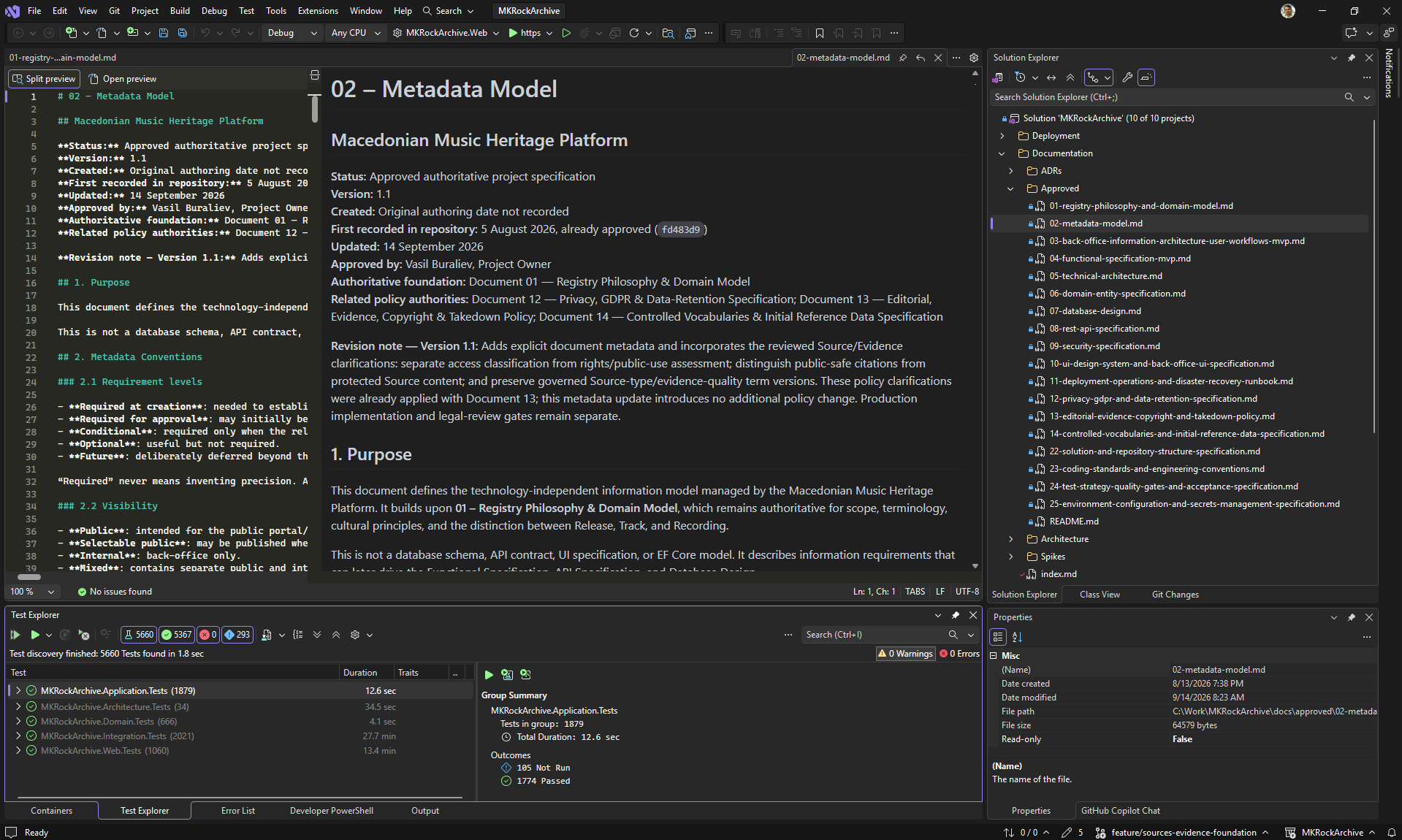The image size is (1402, 840).
Task: Expand the Deployment folder
Action: point(1002,136)
